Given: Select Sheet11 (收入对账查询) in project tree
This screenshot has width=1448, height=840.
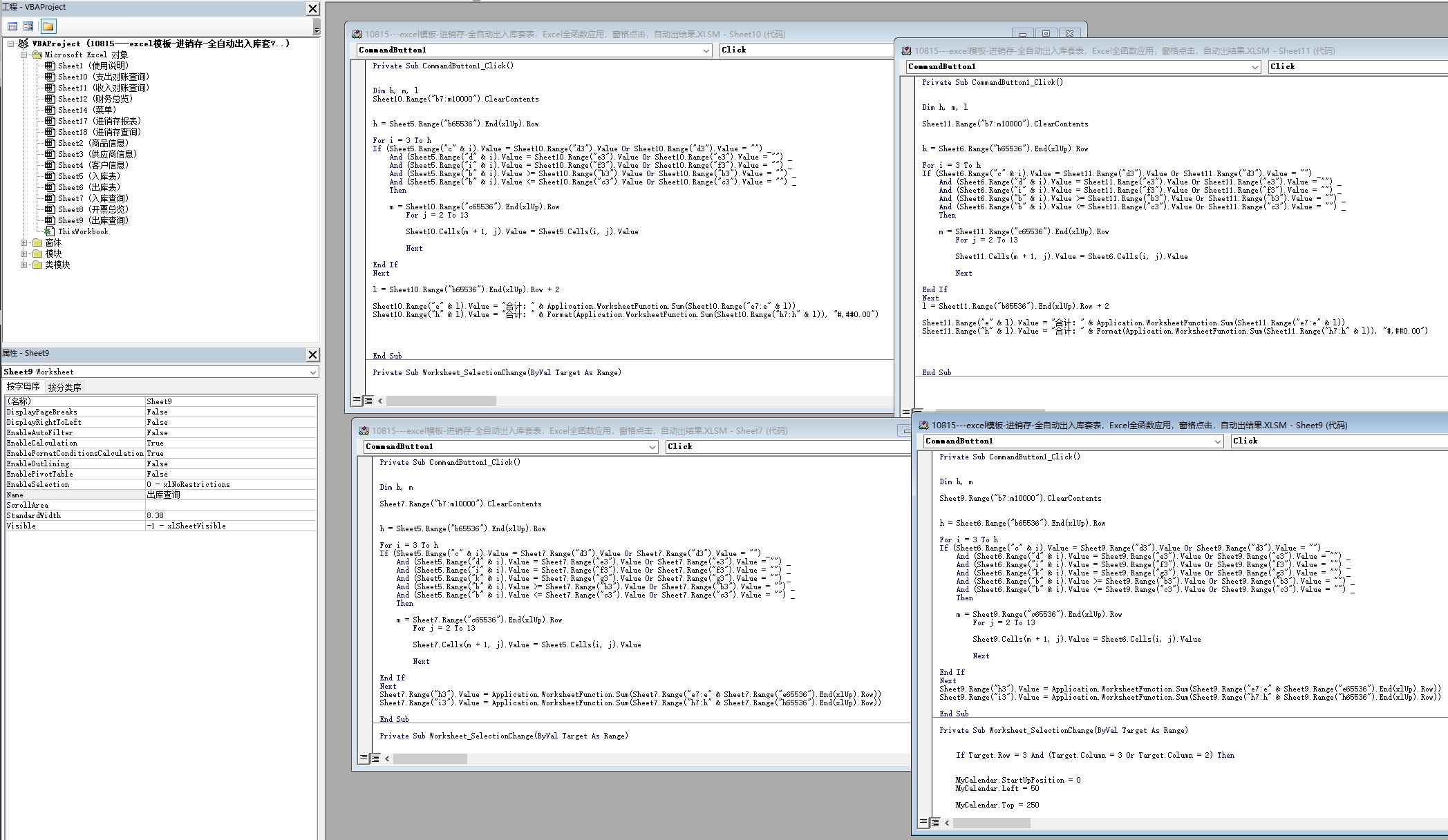Looking at the screenshot, I should coord(103,88).
